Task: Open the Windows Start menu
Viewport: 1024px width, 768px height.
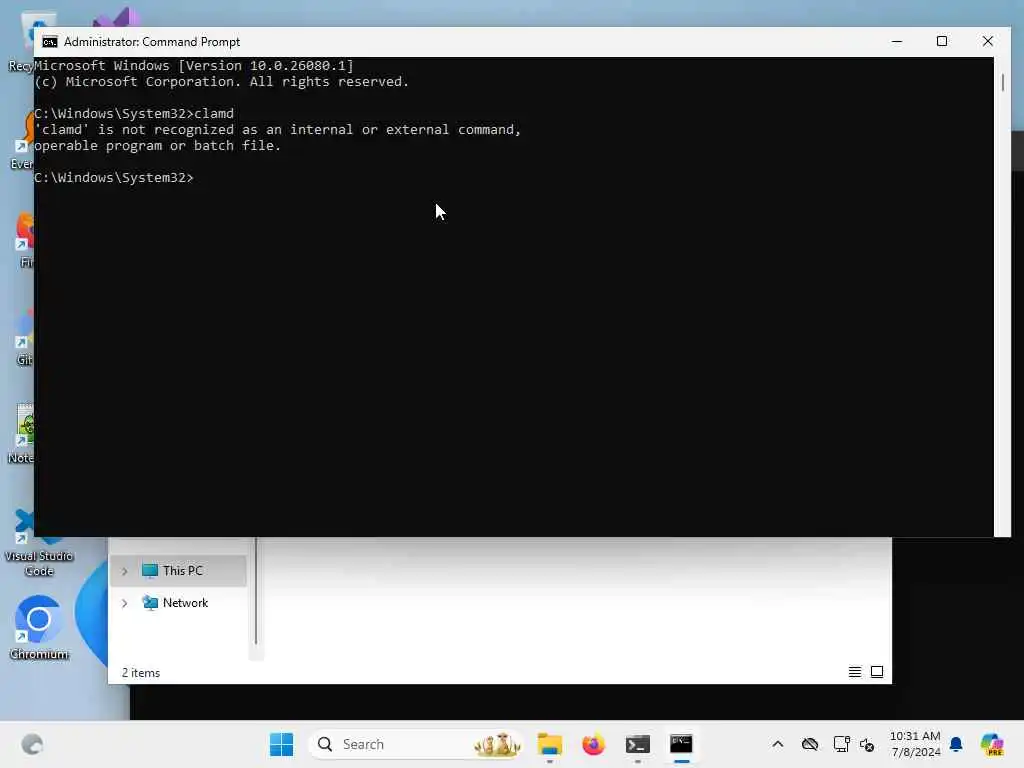Action: (x=281, y=744)
